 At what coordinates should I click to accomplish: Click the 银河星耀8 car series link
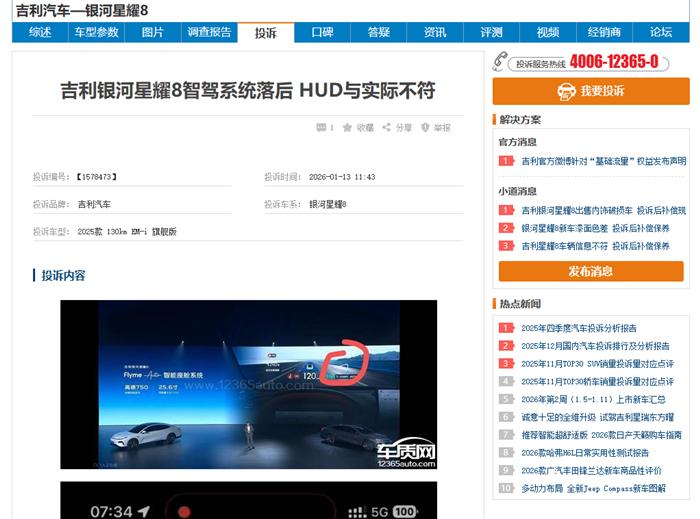pos(327,204)
